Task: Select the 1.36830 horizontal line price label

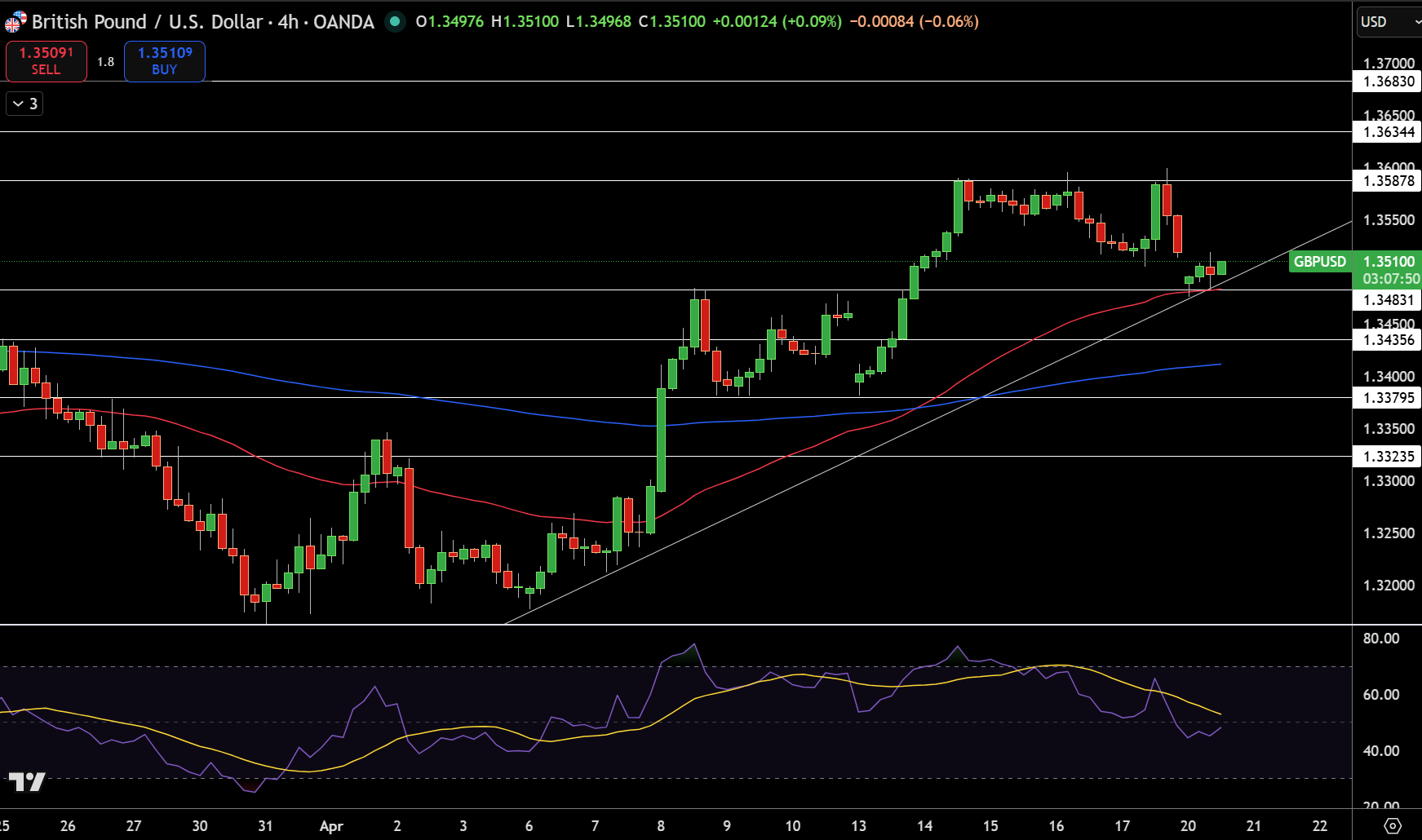Action: 1387,82
